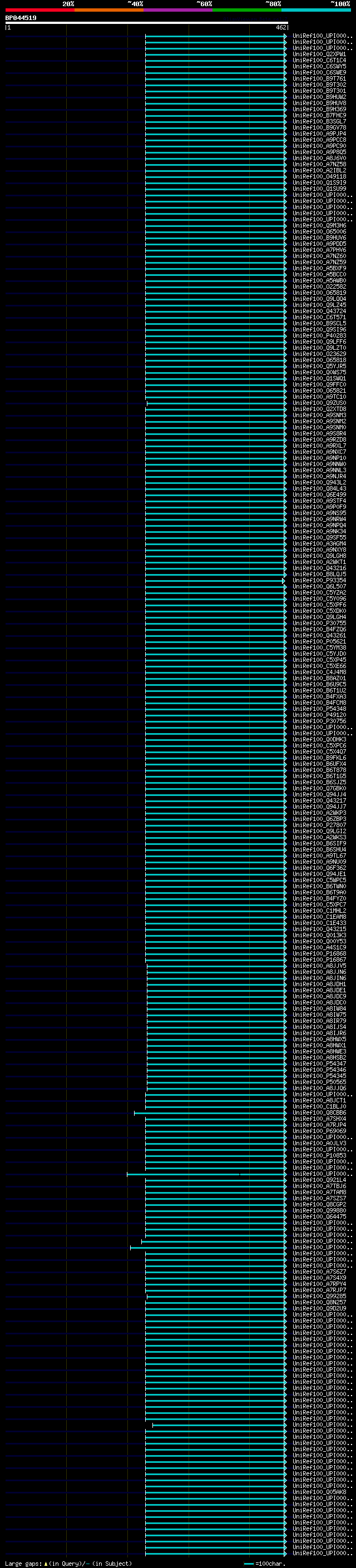This screenshot has height=1568, width=356.
Task: Select hit label UniRef100_Q43724
Action: [319, 311]
